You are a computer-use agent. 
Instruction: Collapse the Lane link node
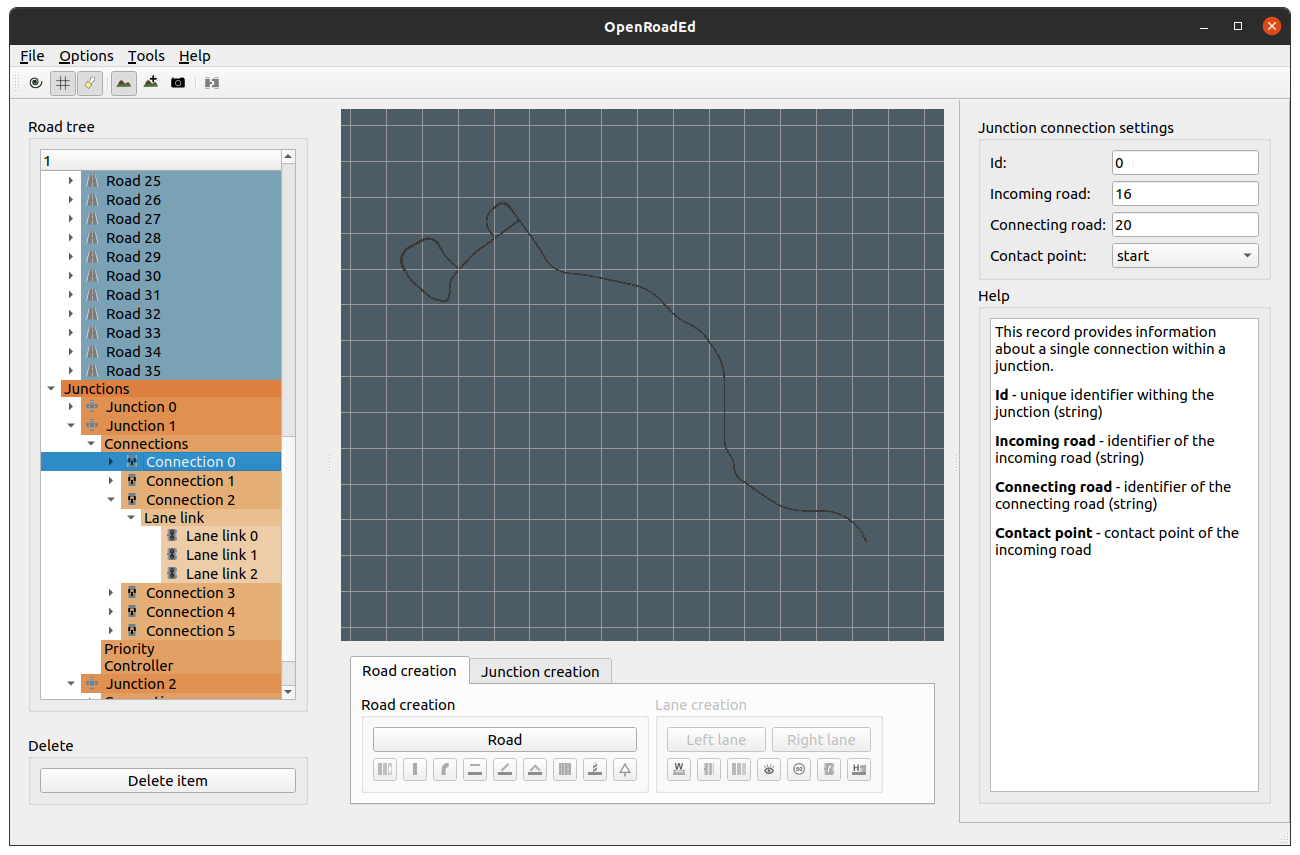(x=131, y=518)
